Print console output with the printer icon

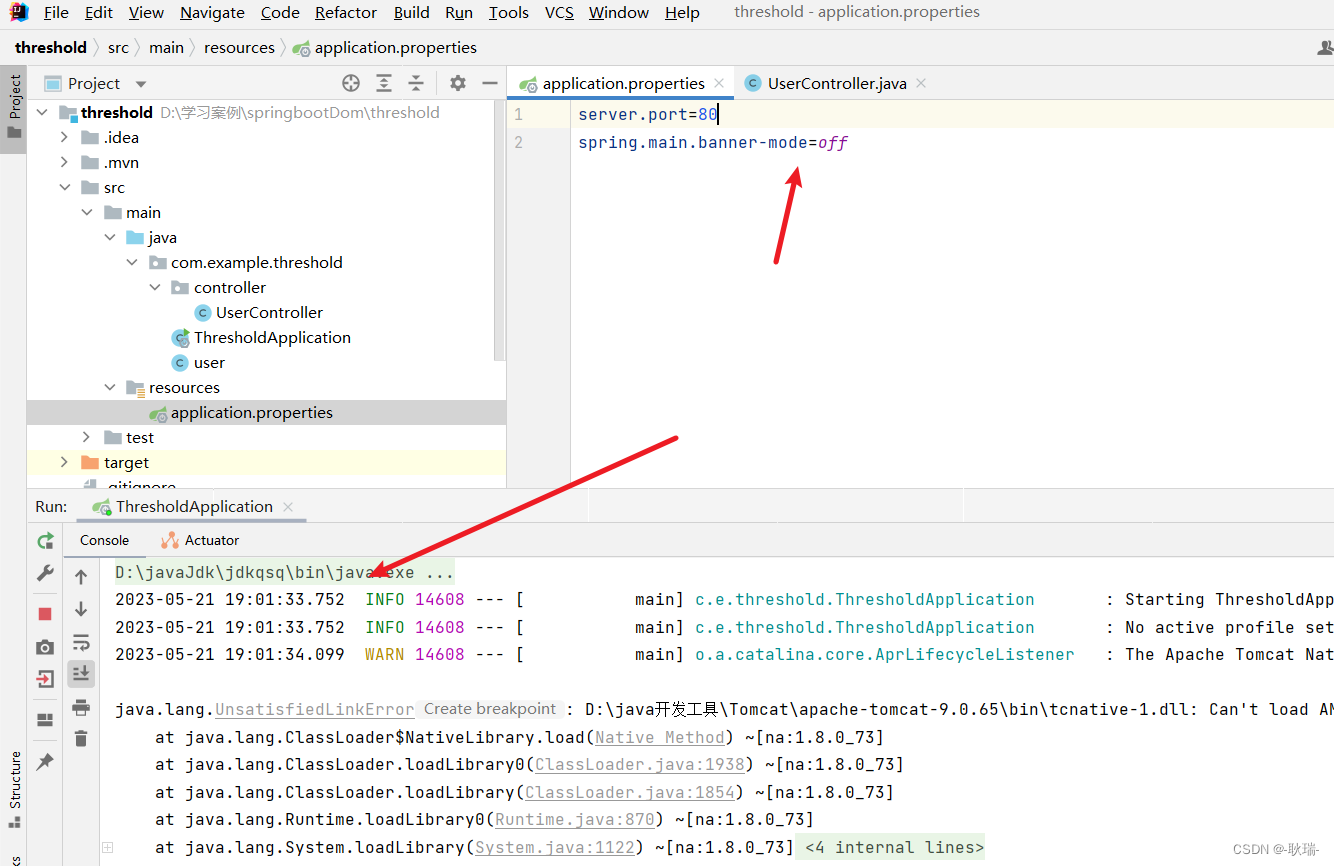point(81,707)
